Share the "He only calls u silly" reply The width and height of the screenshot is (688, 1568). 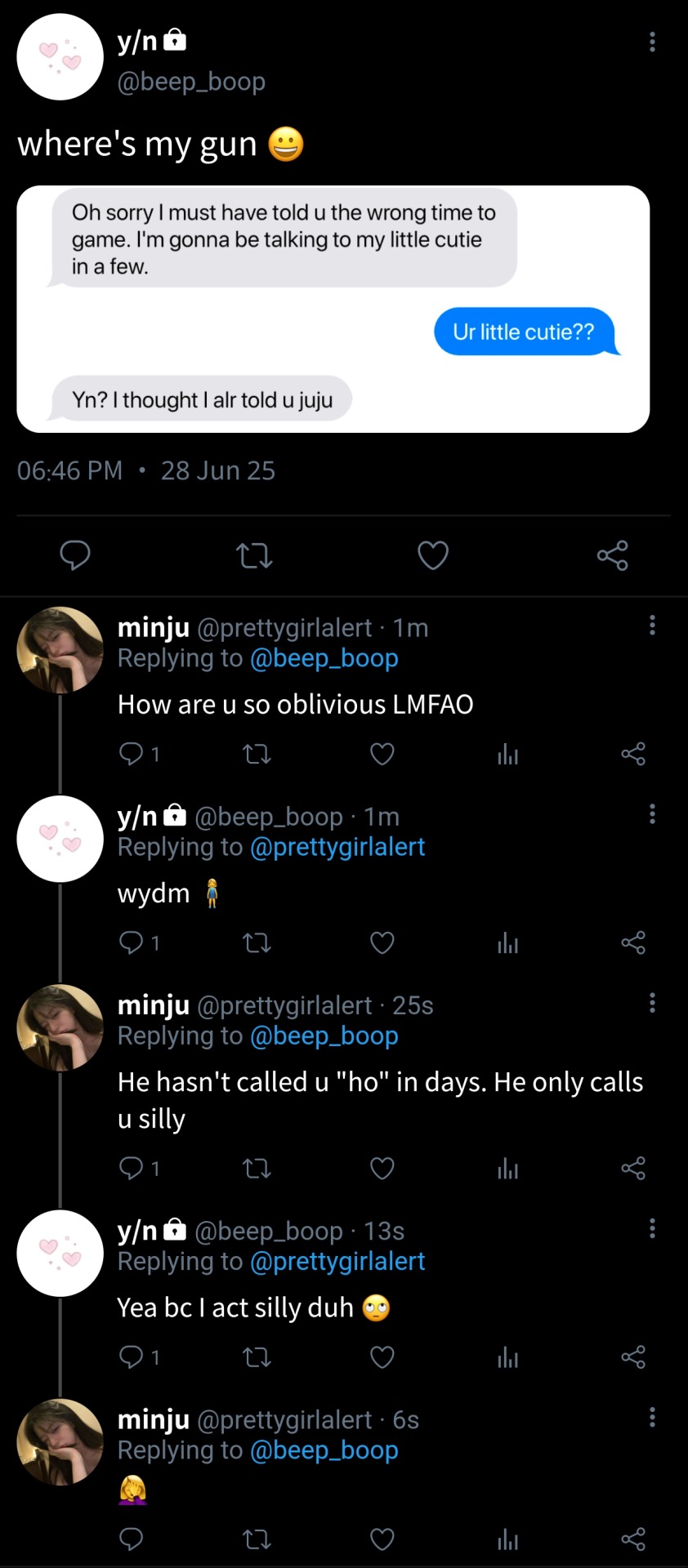click(633, 1169)
